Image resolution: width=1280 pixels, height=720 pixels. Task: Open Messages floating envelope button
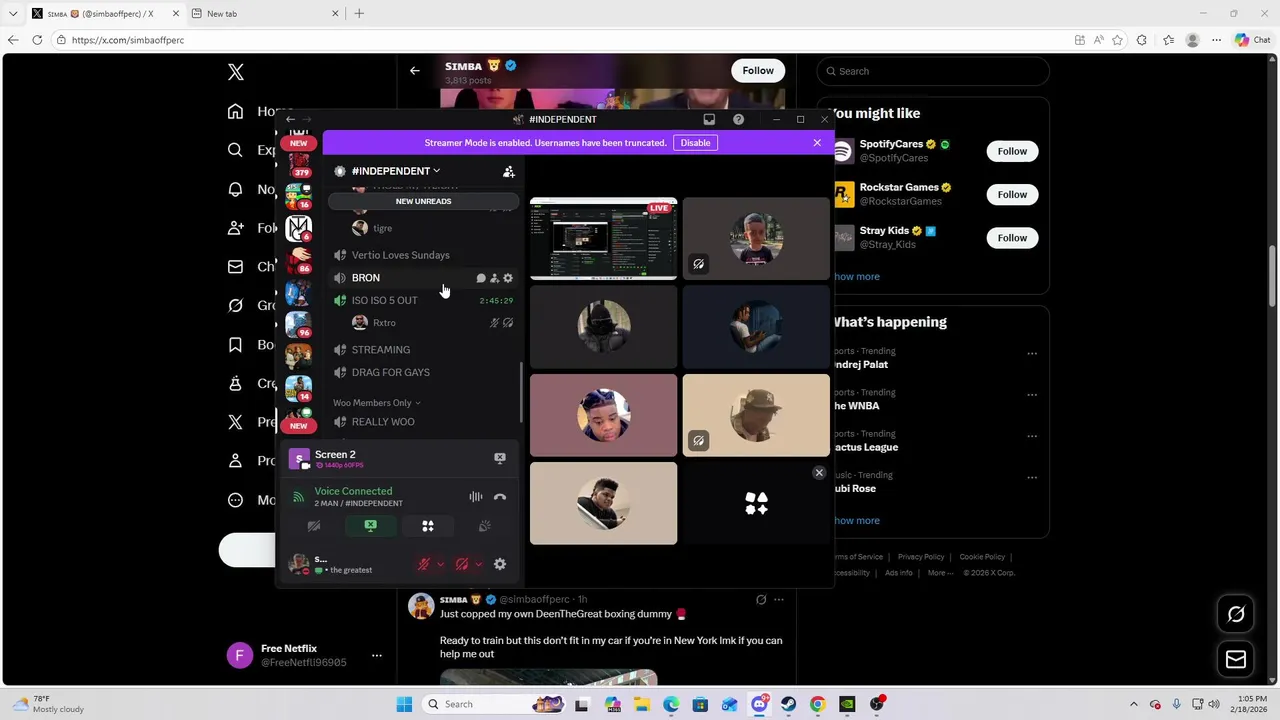[1236, 659]
